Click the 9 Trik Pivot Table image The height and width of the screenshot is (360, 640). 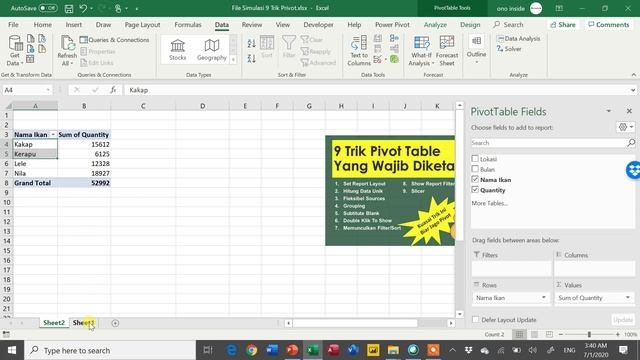click(390, 191)
